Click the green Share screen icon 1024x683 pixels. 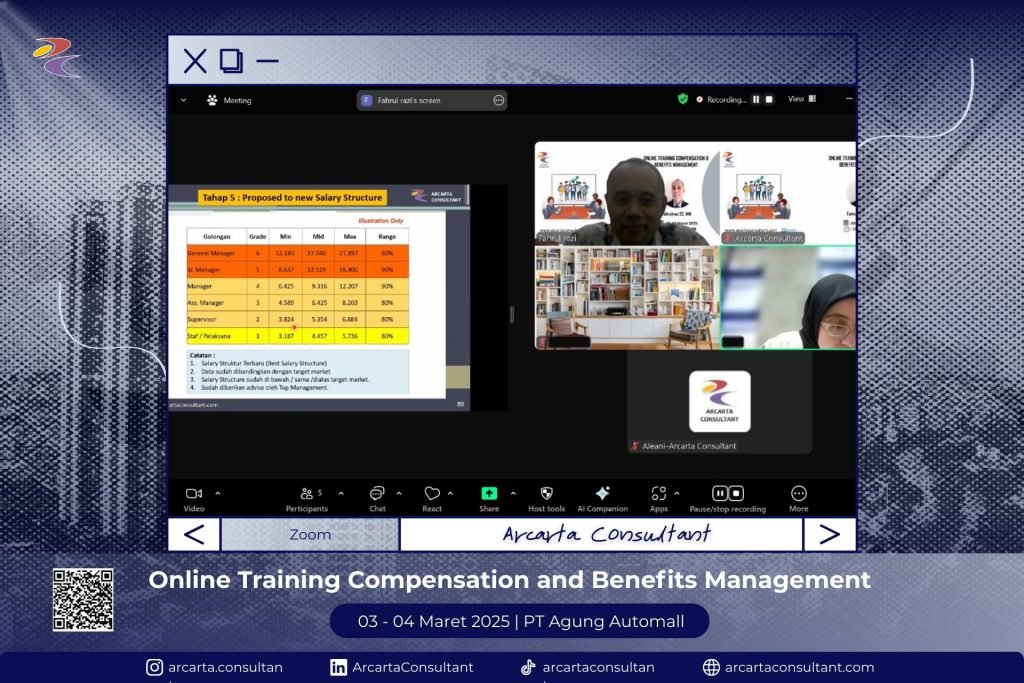489,494
